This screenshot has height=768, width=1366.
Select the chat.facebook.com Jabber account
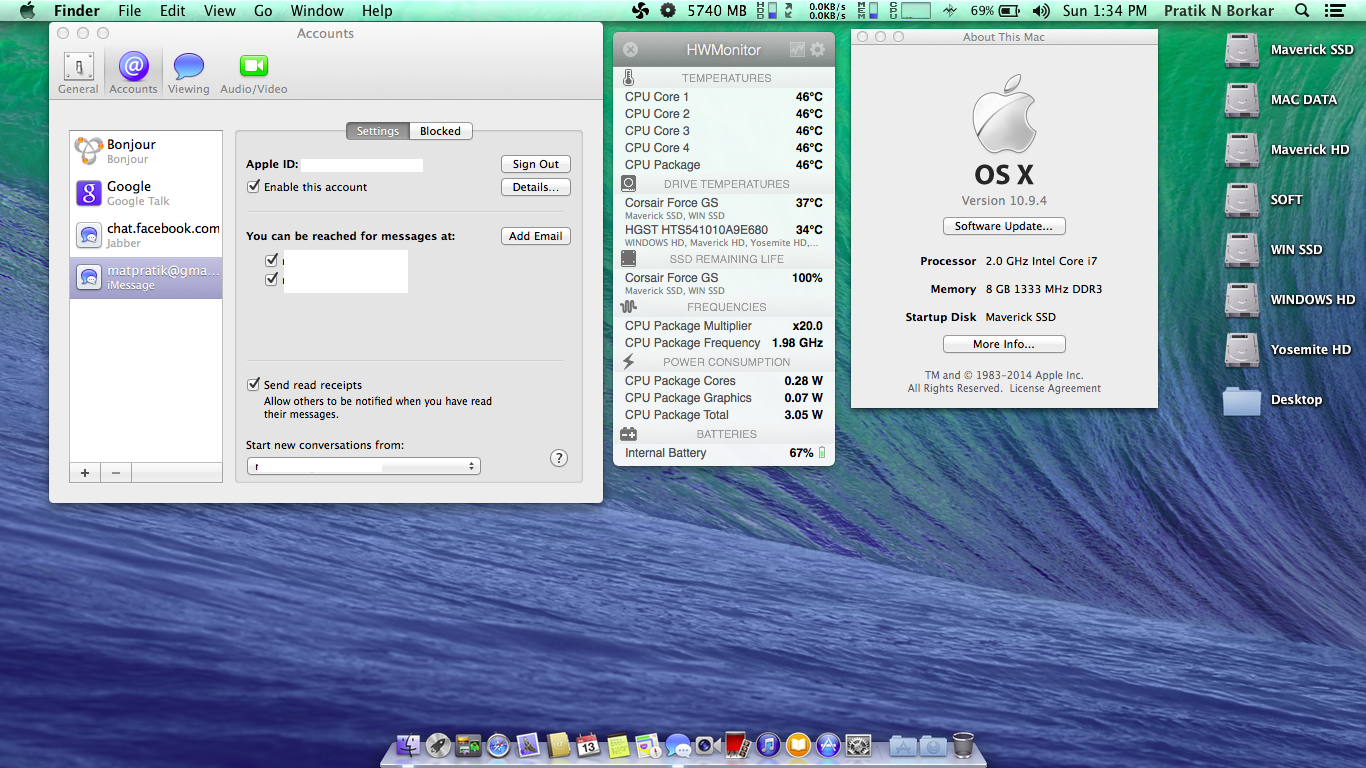pyautogui.click(x=146, y=235)
